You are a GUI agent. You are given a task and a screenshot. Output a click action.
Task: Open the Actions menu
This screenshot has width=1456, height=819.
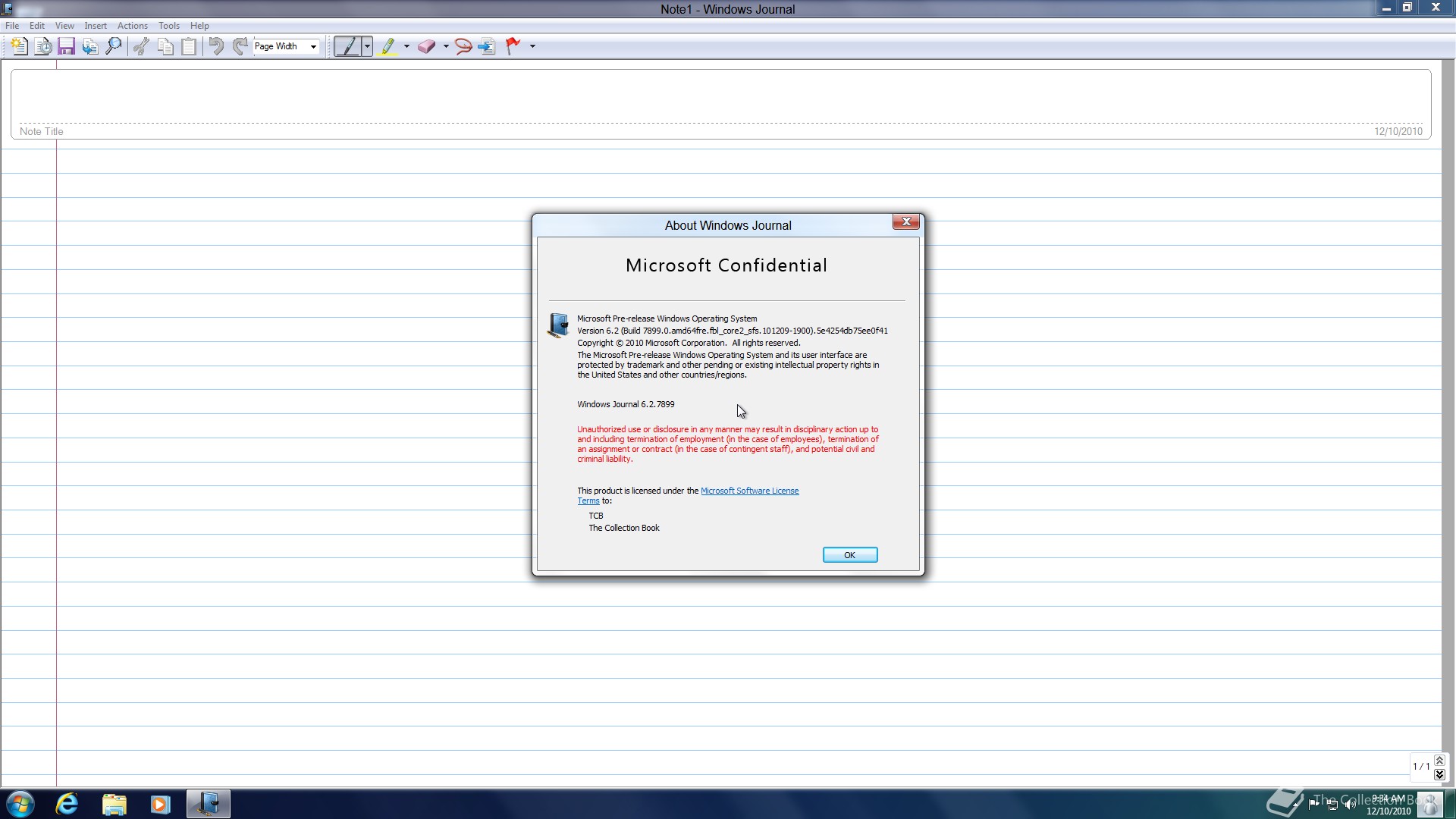pyautogui.click(x=132, y=25)
